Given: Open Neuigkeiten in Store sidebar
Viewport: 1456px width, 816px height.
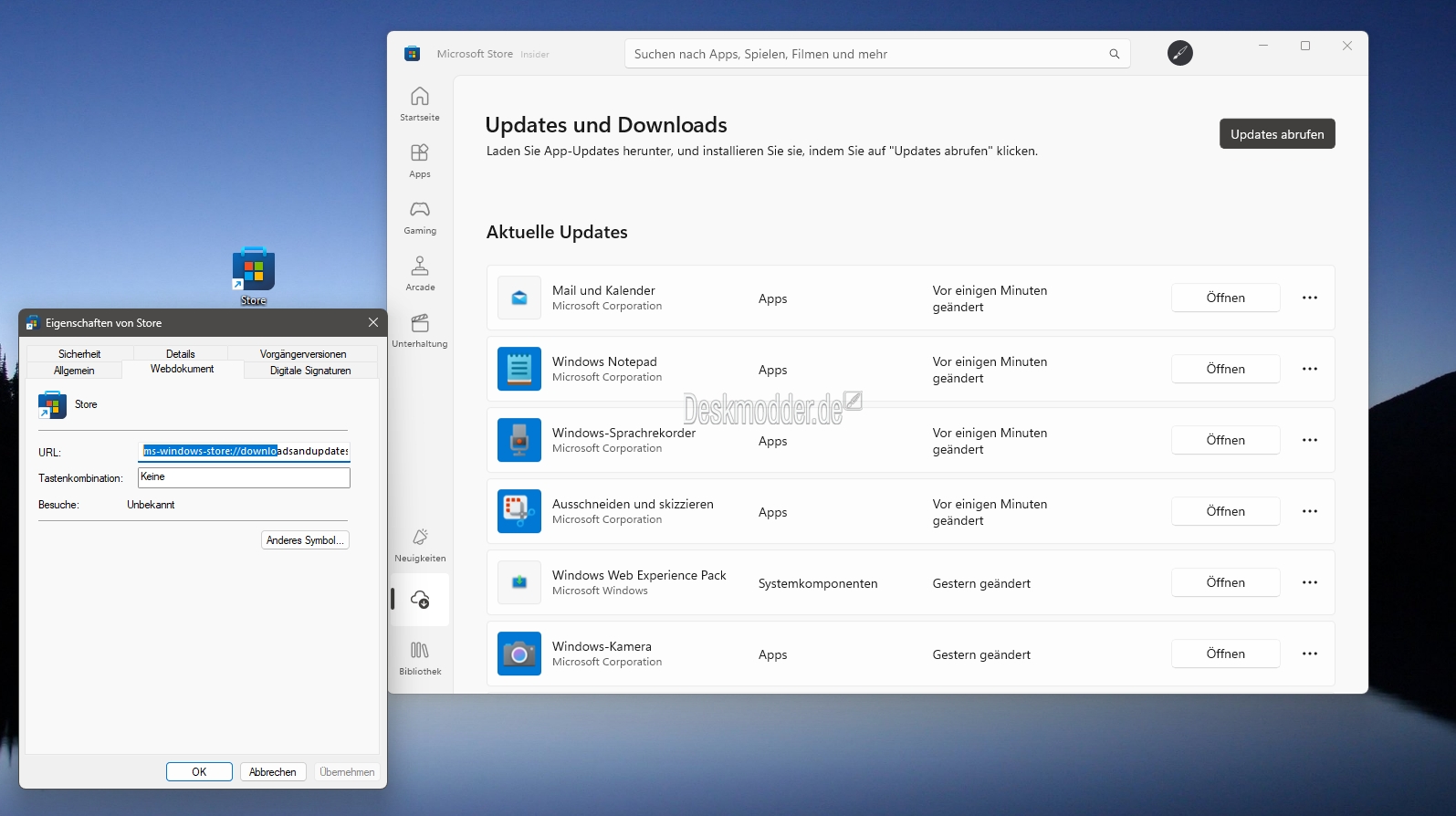Looking at the screenshot, I should pyautogui.click(x=420, y=545).
